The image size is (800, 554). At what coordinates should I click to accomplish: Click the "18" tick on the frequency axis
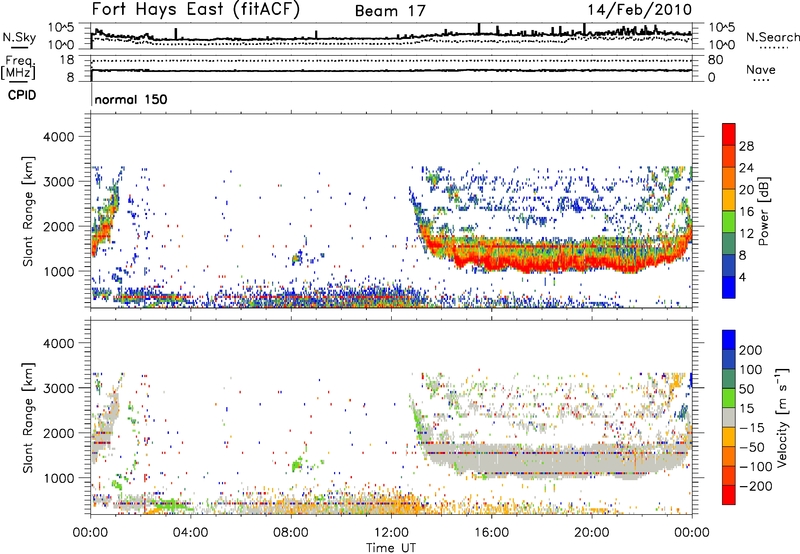click(67, 60)
